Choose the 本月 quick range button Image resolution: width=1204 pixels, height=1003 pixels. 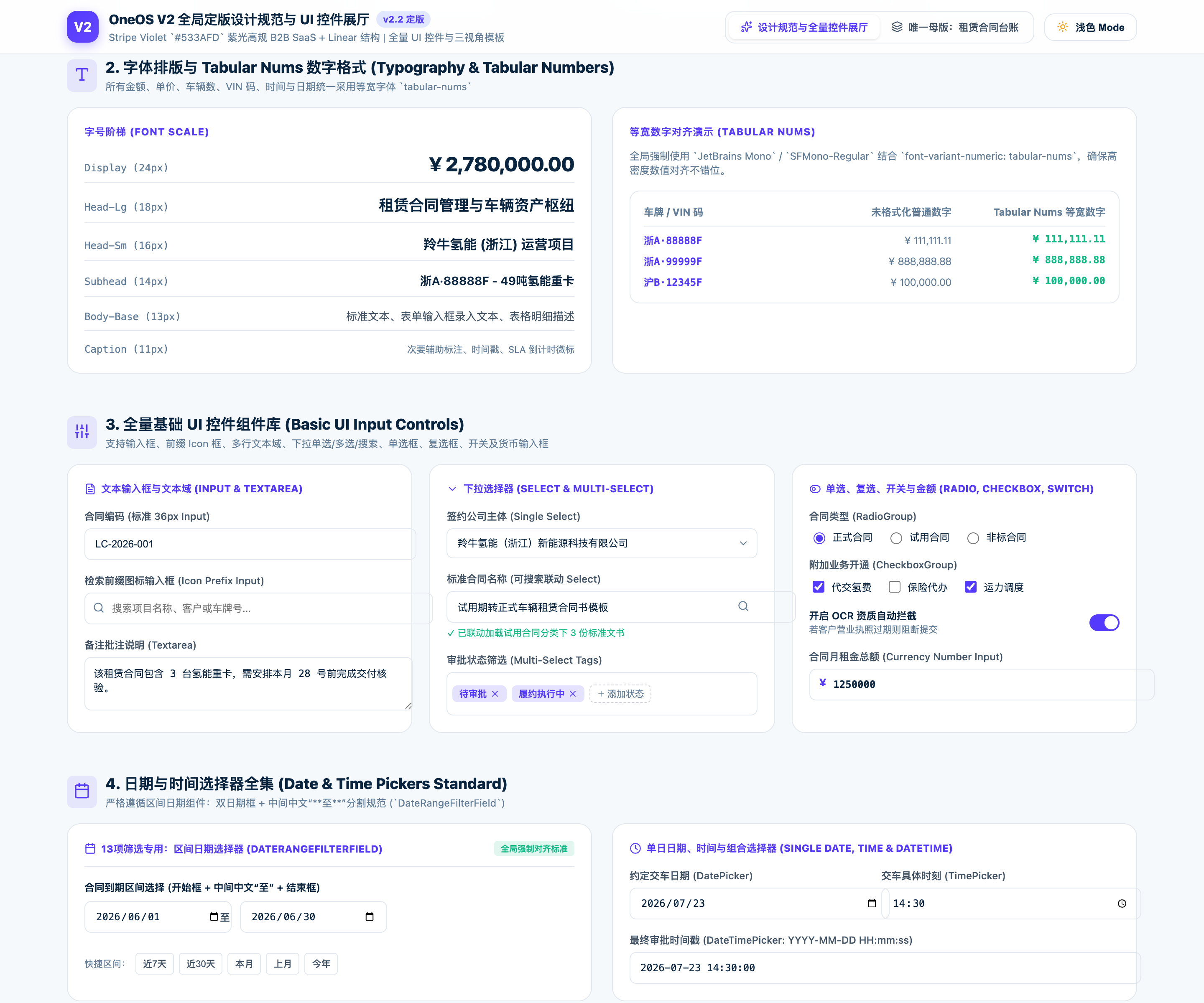244,963
